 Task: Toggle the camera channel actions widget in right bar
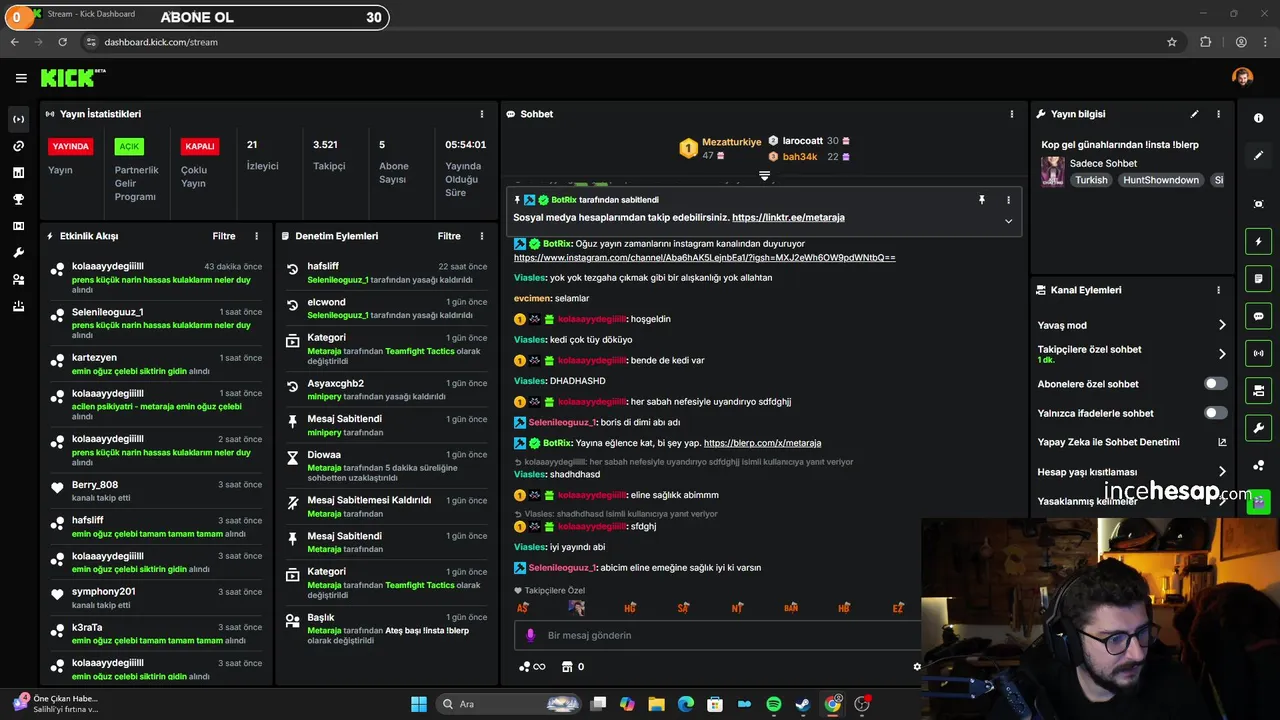click(1258, 390)
